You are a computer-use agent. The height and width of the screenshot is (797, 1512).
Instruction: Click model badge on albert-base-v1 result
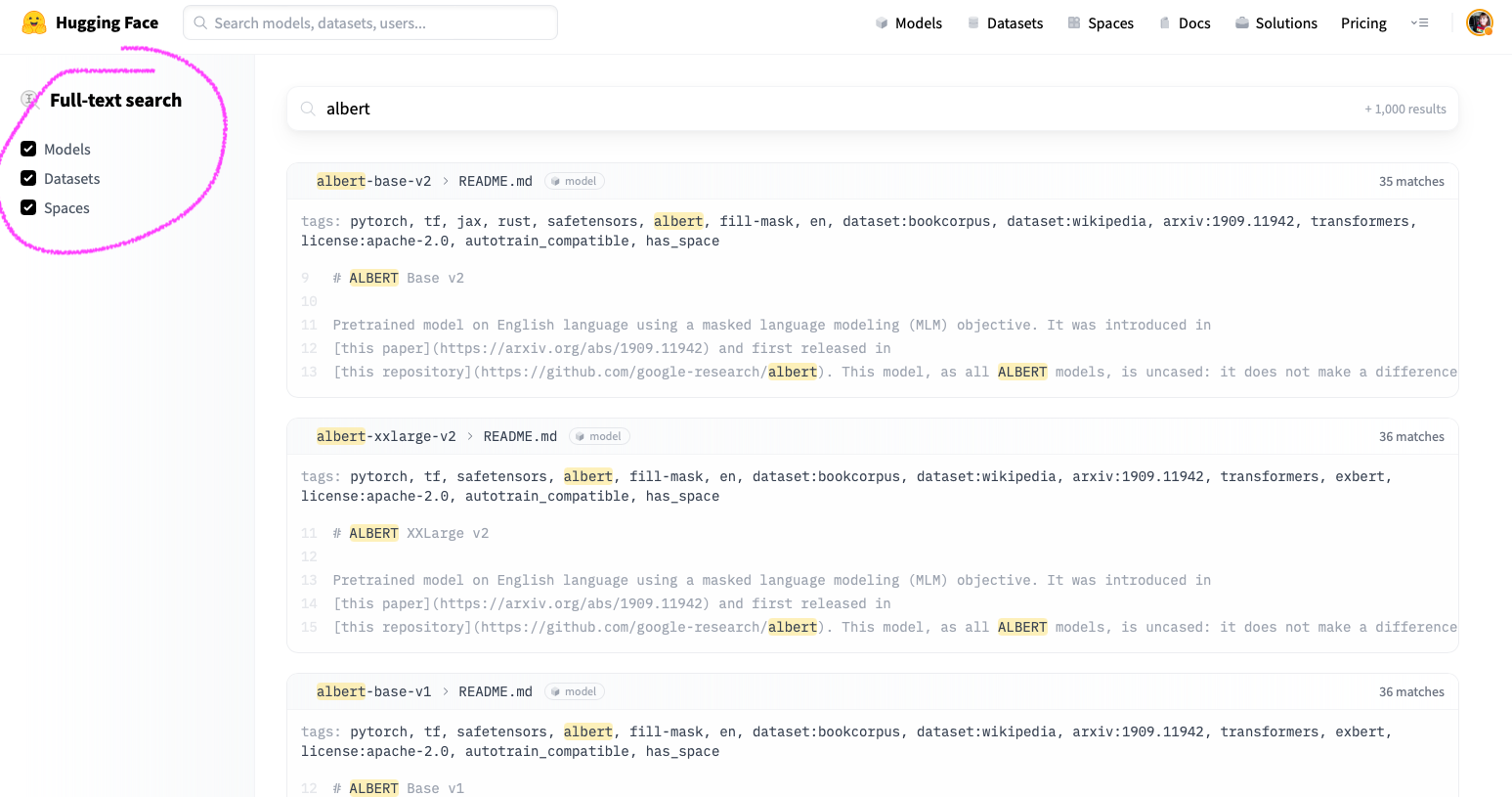(x=574, y=691)
